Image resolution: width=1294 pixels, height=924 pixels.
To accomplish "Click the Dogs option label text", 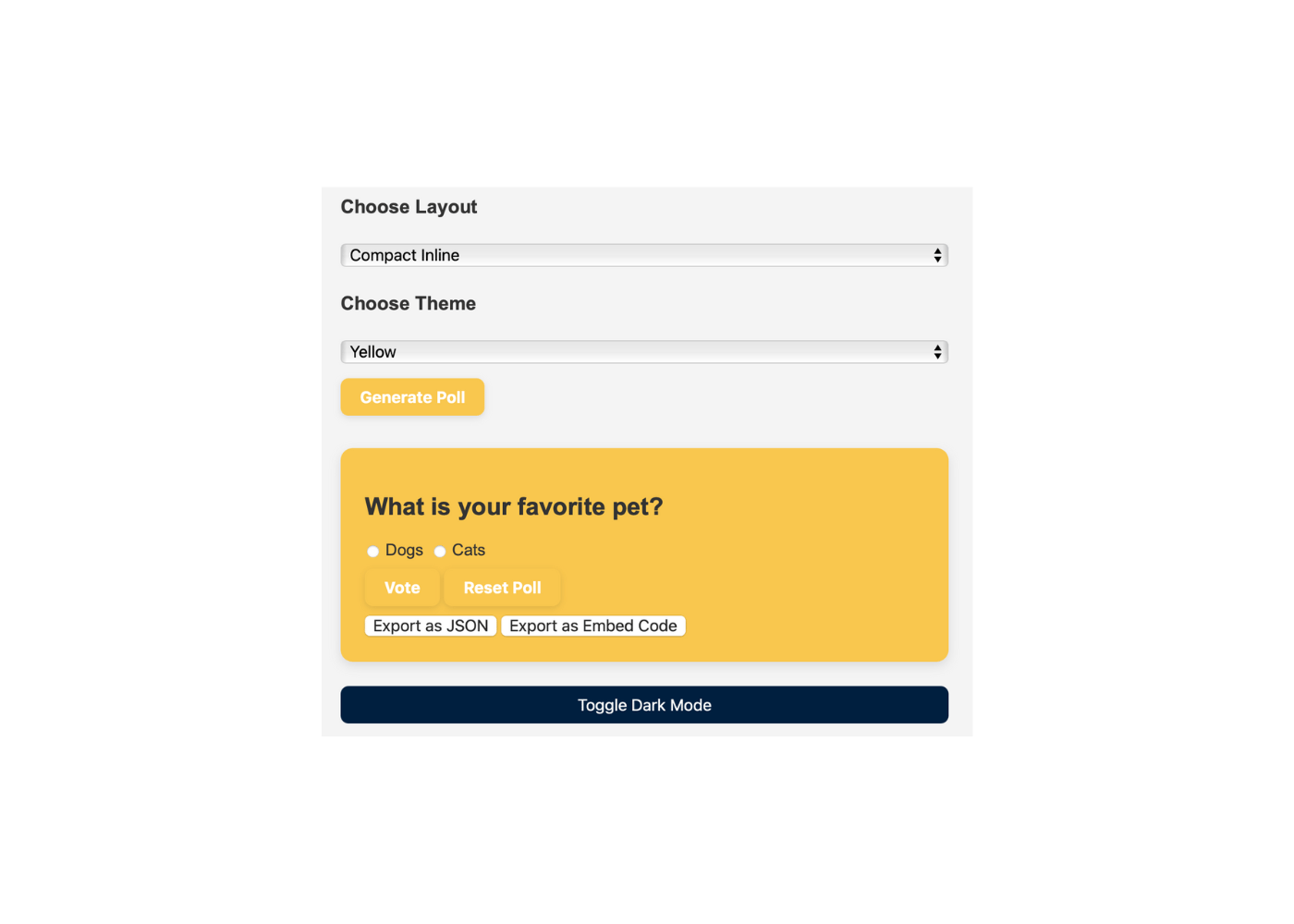I will coord(404,550).
